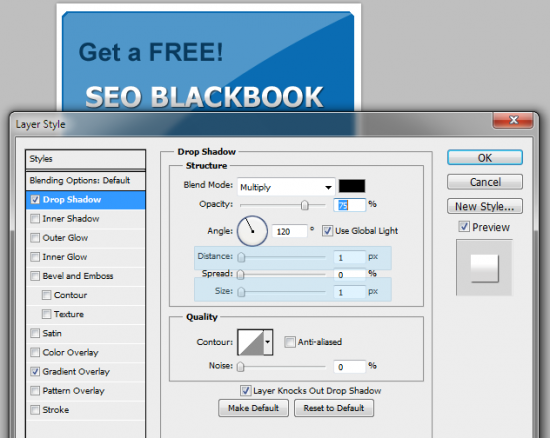Click the Size value field
550x438 pixels.
coord(349,292)
